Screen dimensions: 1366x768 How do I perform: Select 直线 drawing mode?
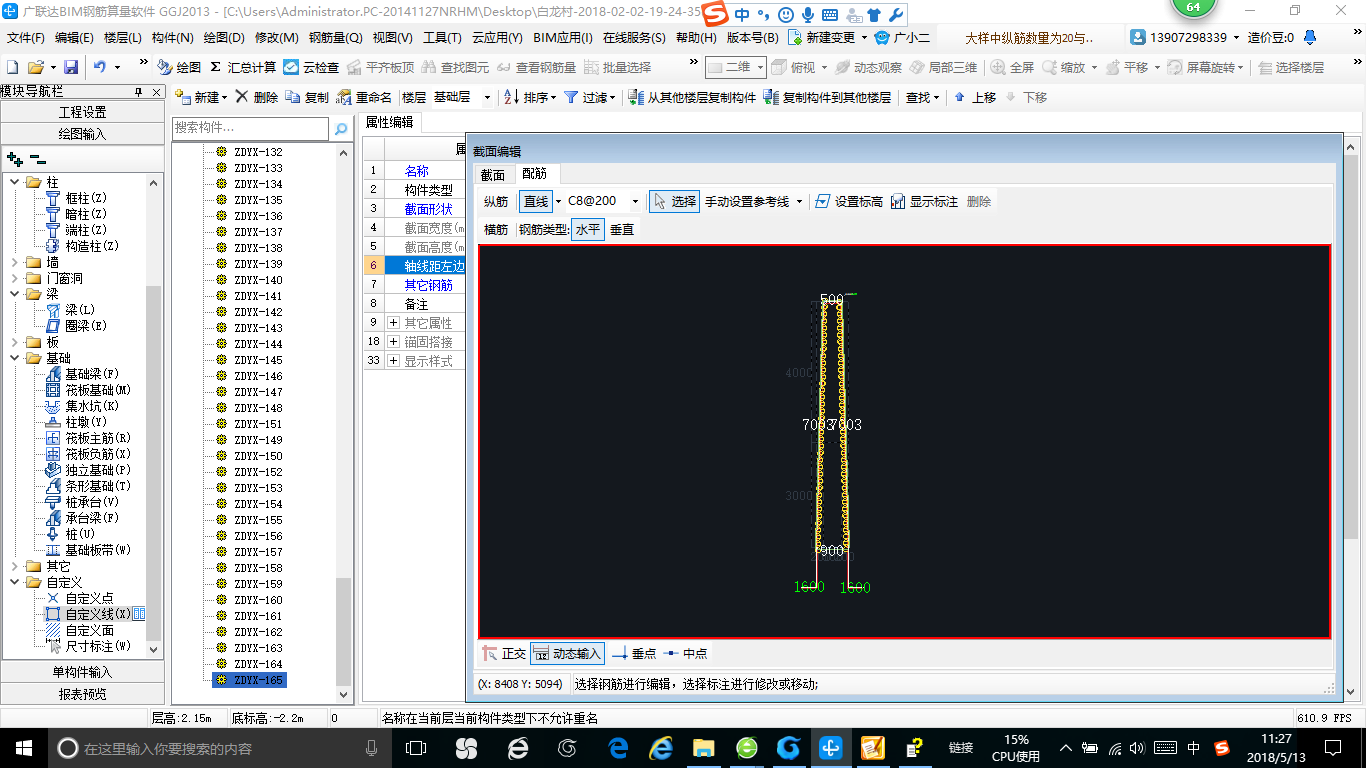(x=536, y=201)
